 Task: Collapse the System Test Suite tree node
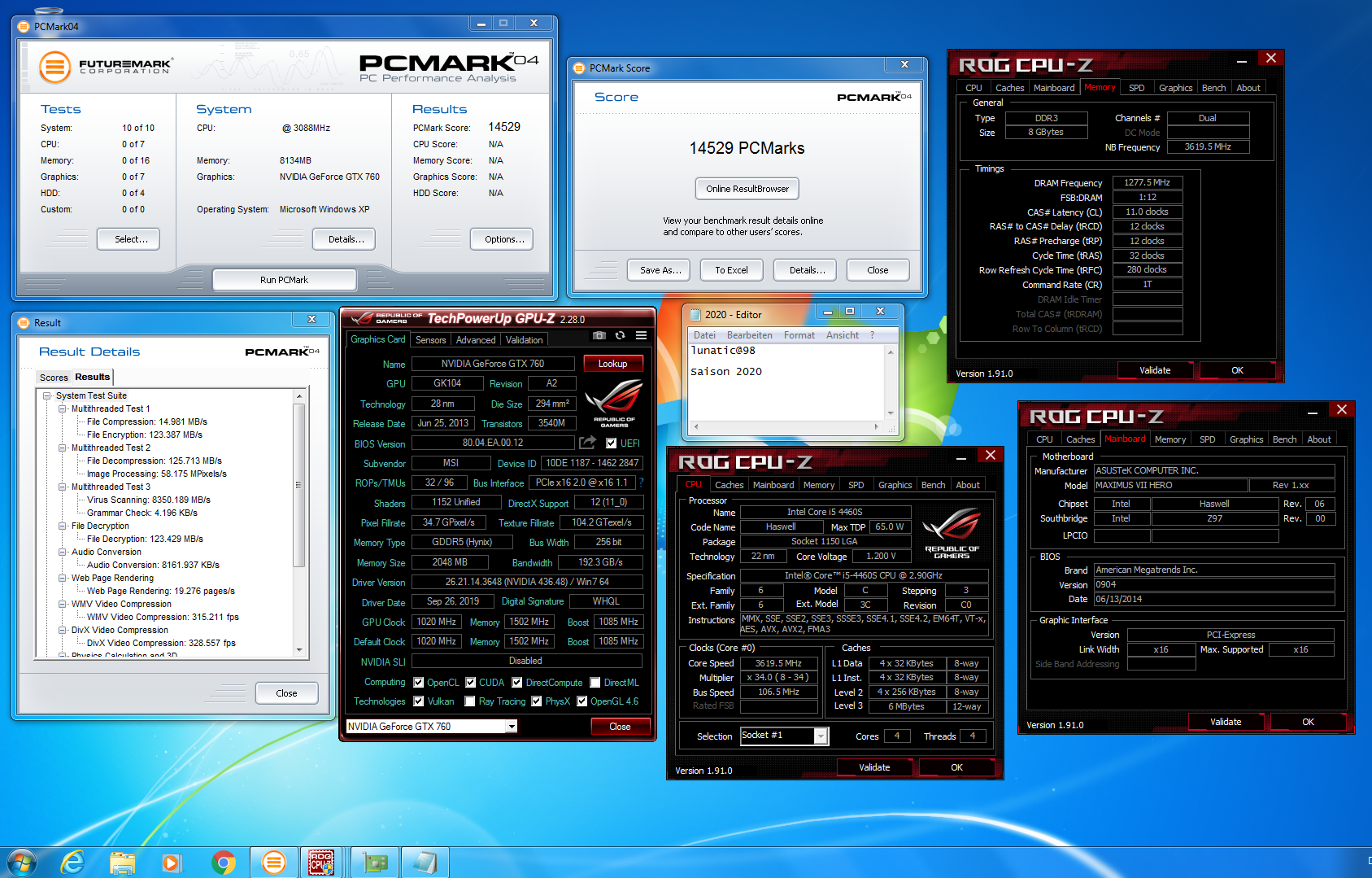pyautogui.click(x=47, y=396)
